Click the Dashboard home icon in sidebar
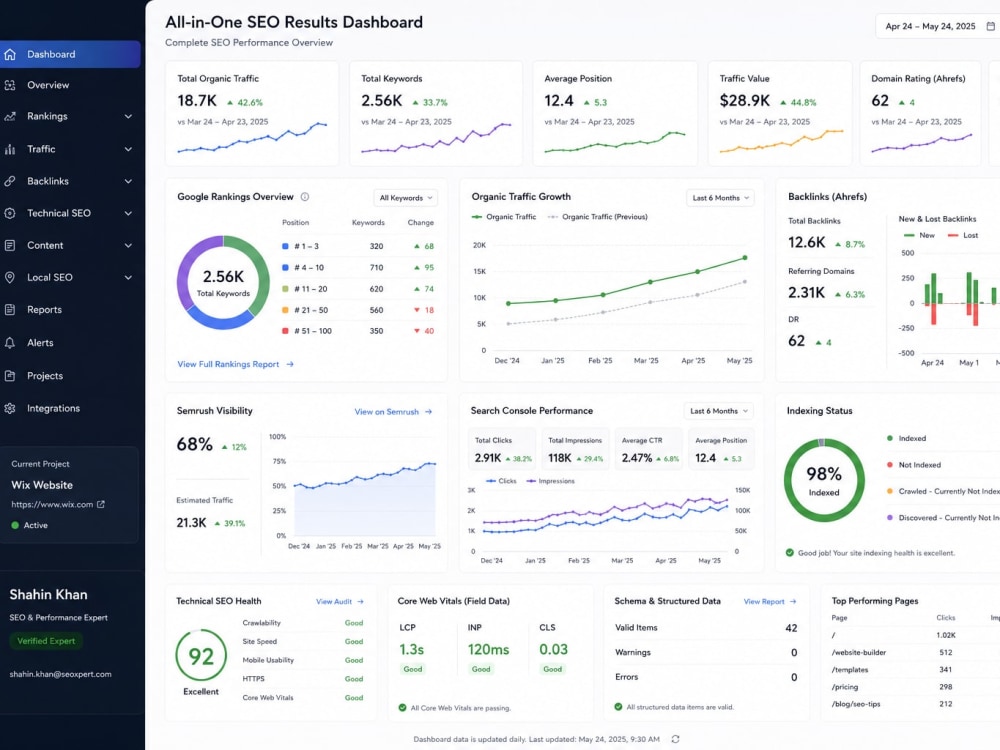Image resolution: width=1000 pixels, height=750 pixels. coord(10,54)
